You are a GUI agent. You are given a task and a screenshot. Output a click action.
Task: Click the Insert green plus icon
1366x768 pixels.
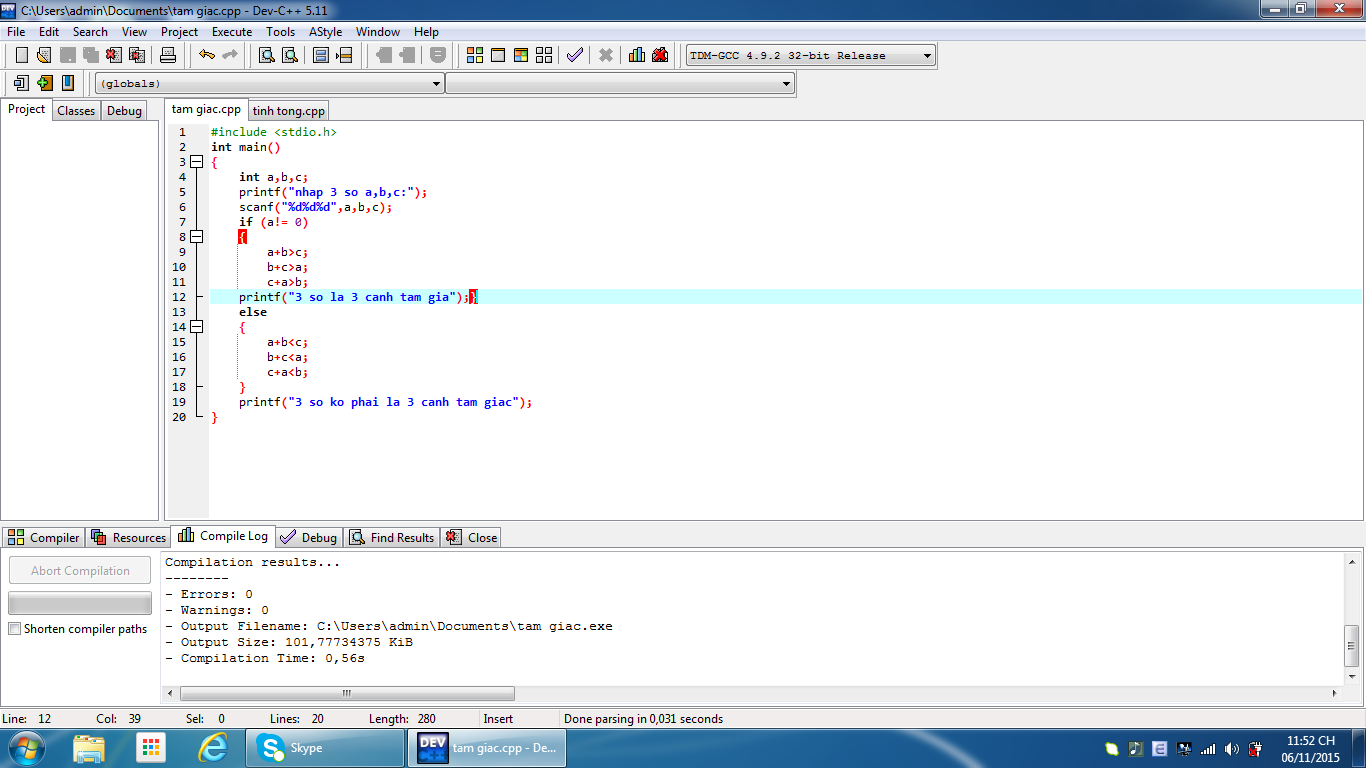tap(45, 83)
